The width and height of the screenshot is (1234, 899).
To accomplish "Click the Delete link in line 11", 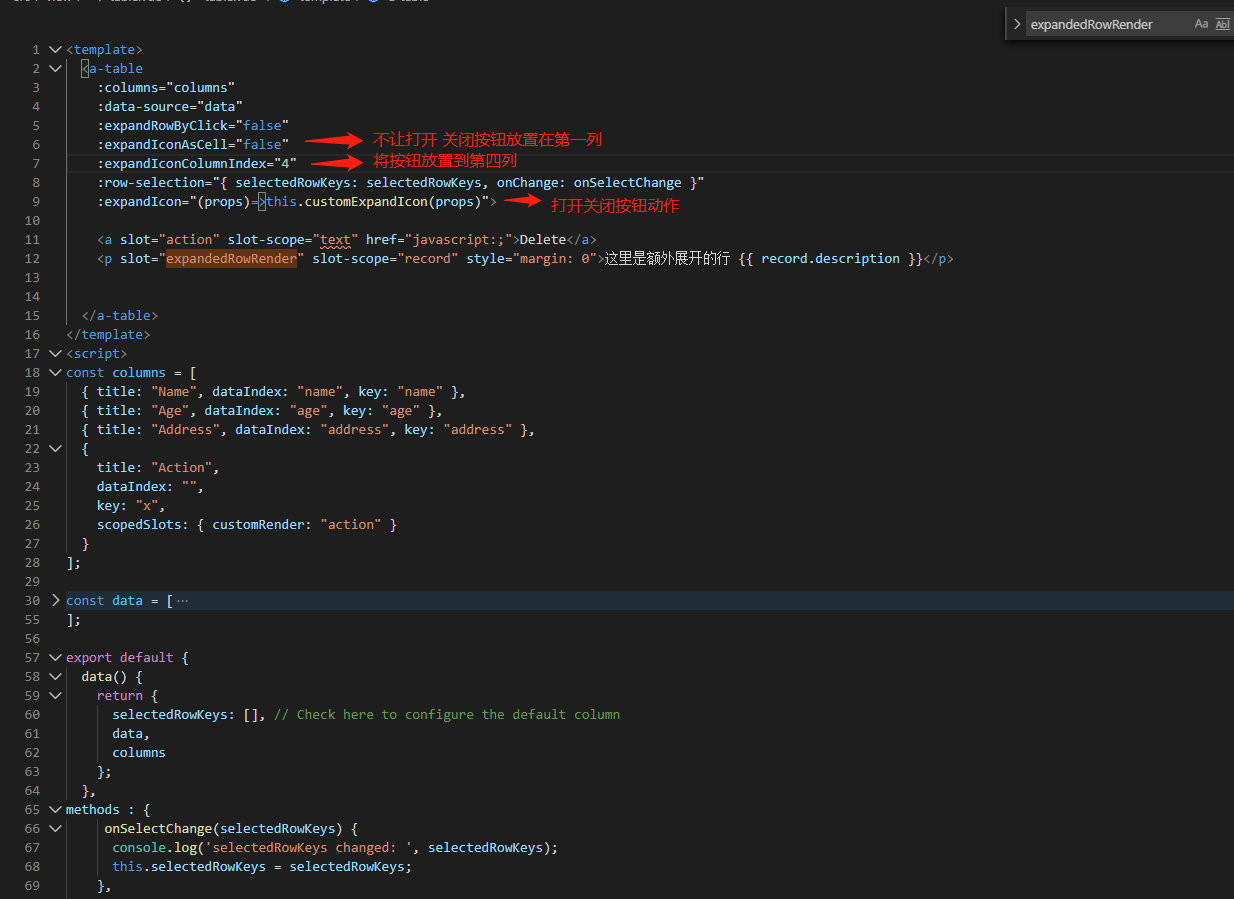I will (541, 239).
